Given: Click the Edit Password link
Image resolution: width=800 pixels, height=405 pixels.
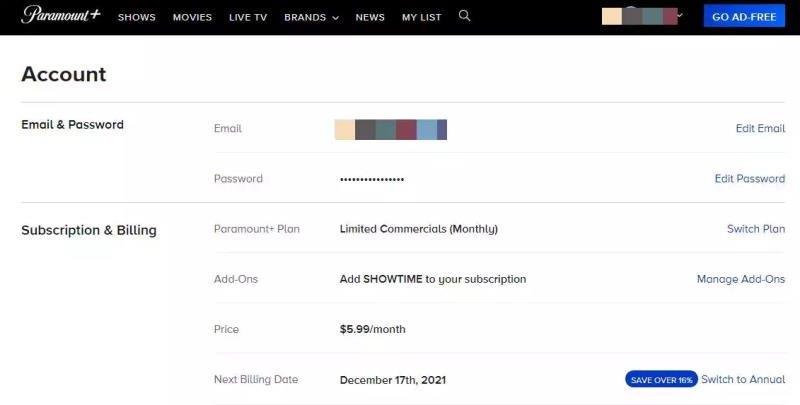Looking at the screenshot, I should [x=749, y=179].
